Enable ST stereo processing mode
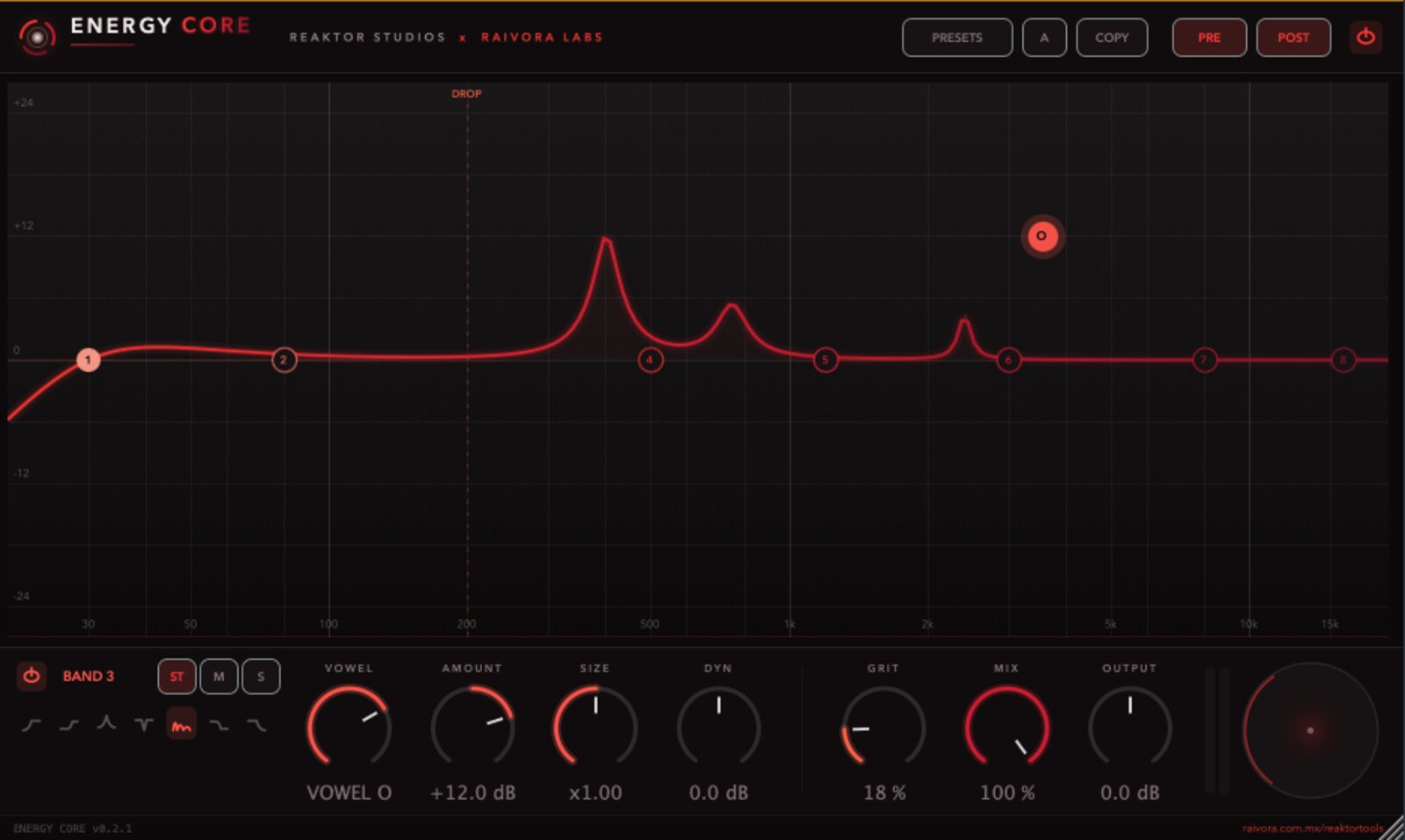This screenshot has height=840, width=1405. [177, 676]
